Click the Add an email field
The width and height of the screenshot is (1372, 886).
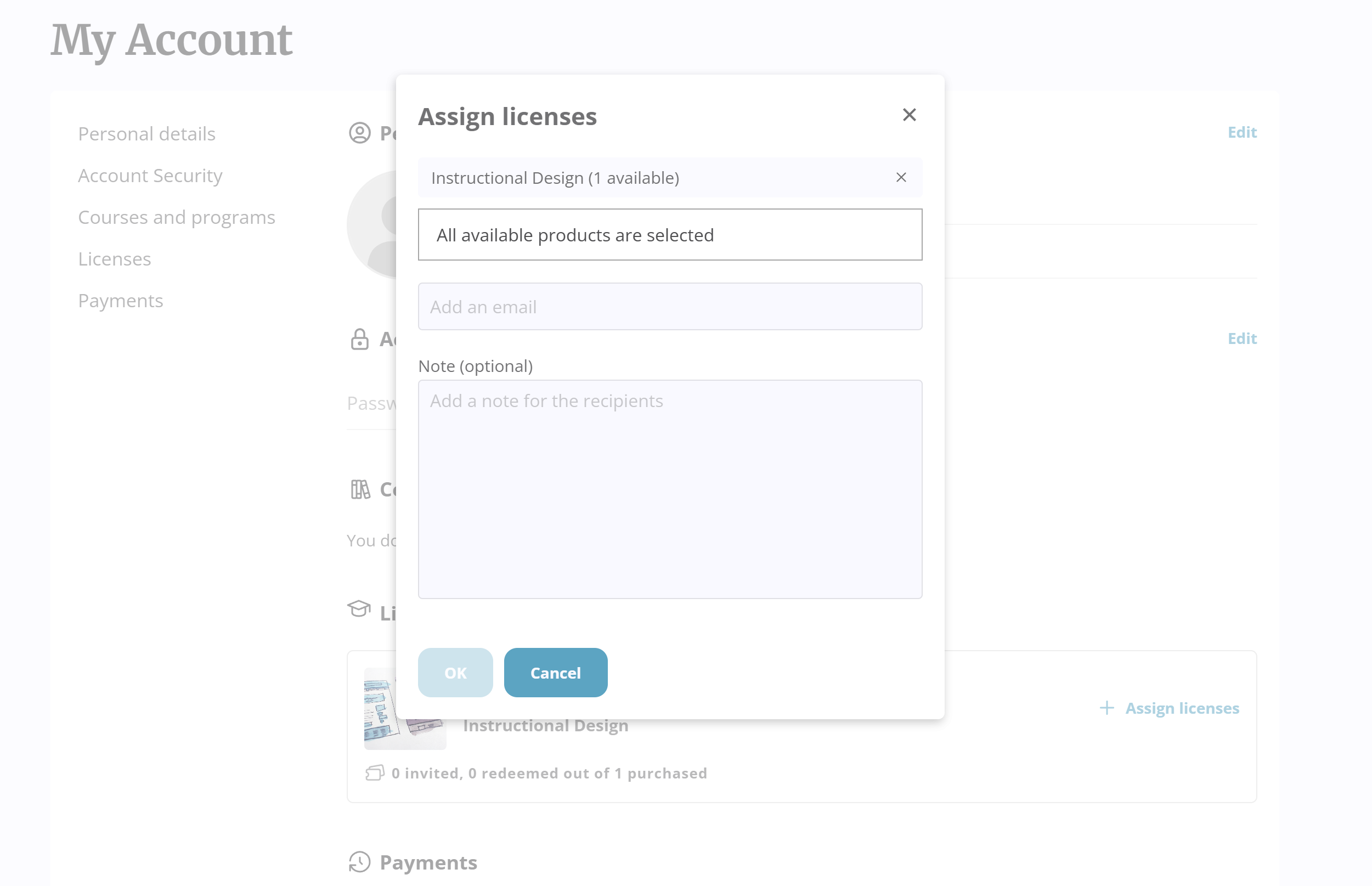670,307
